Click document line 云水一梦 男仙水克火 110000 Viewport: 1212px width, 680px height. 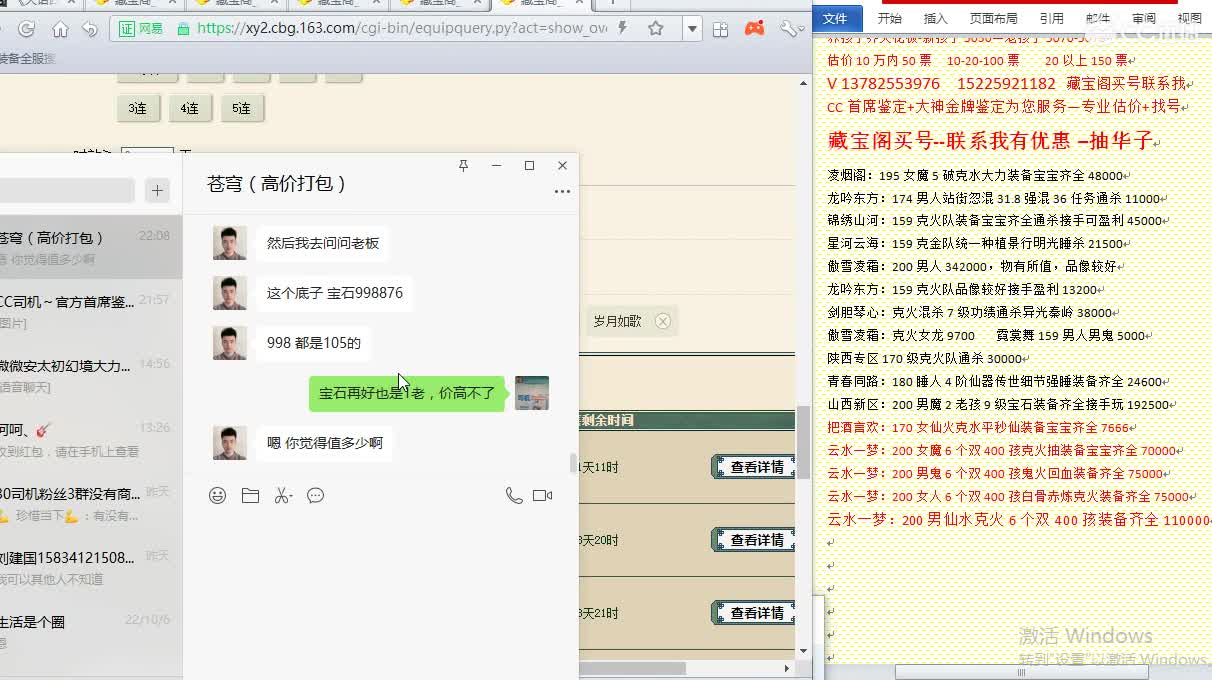tap(1019, 520)
